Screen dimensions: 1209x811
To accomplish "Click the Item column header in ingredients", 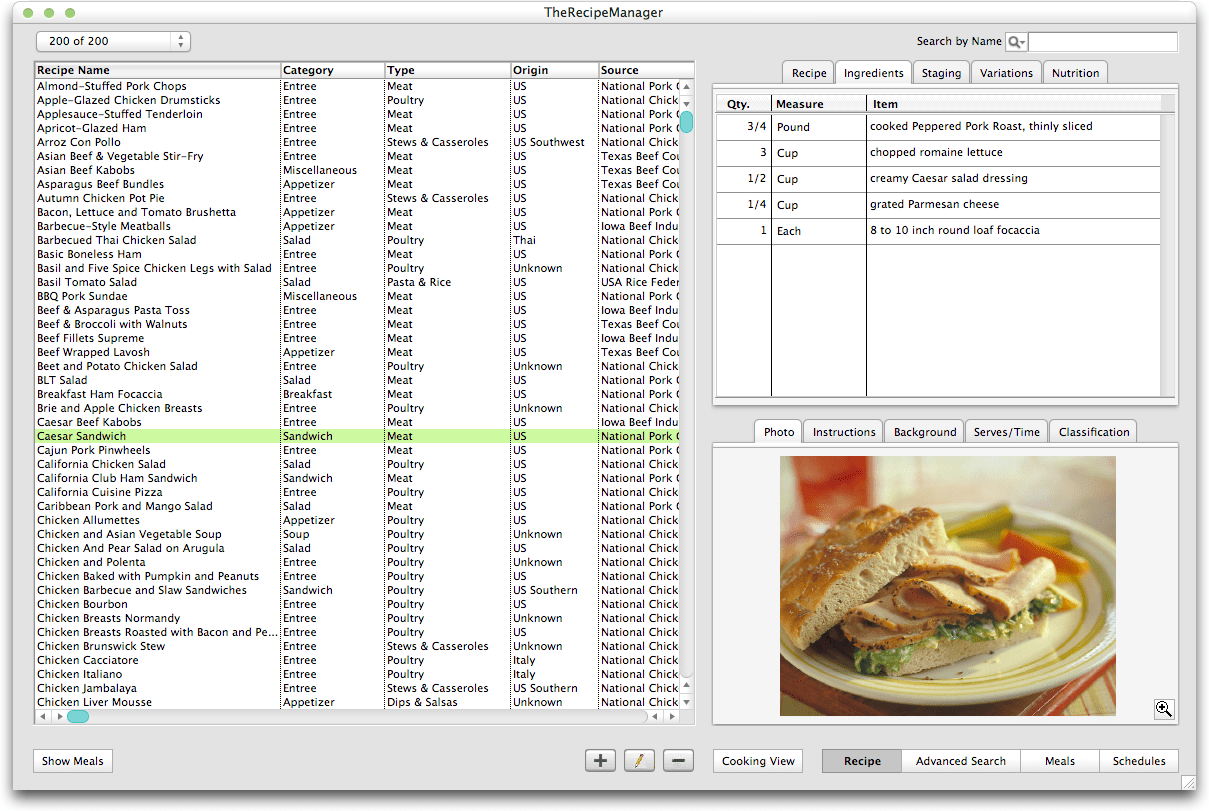I will pyautogui.click(x=1014, y=104).
